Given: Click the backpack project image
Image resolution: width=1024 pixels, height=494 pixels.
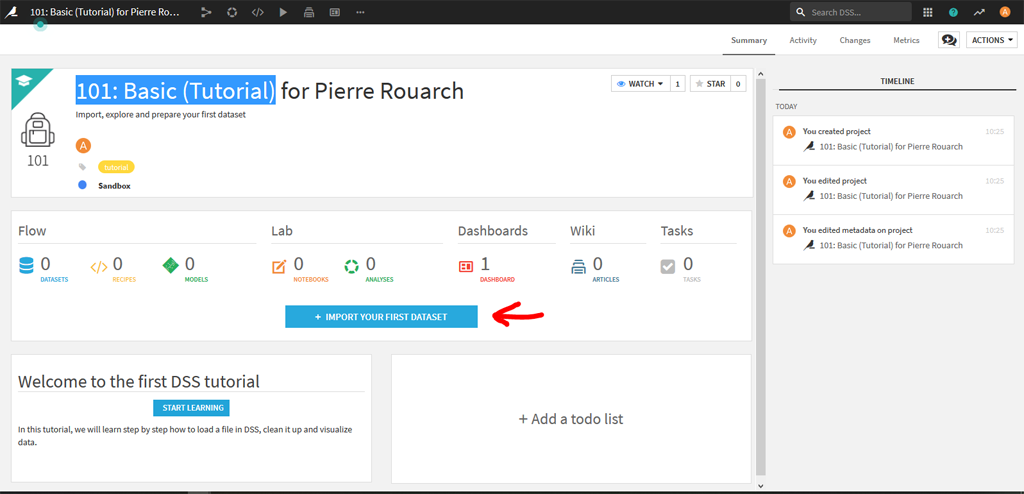Looking at the screenshot, I should (x=37, y=131).
